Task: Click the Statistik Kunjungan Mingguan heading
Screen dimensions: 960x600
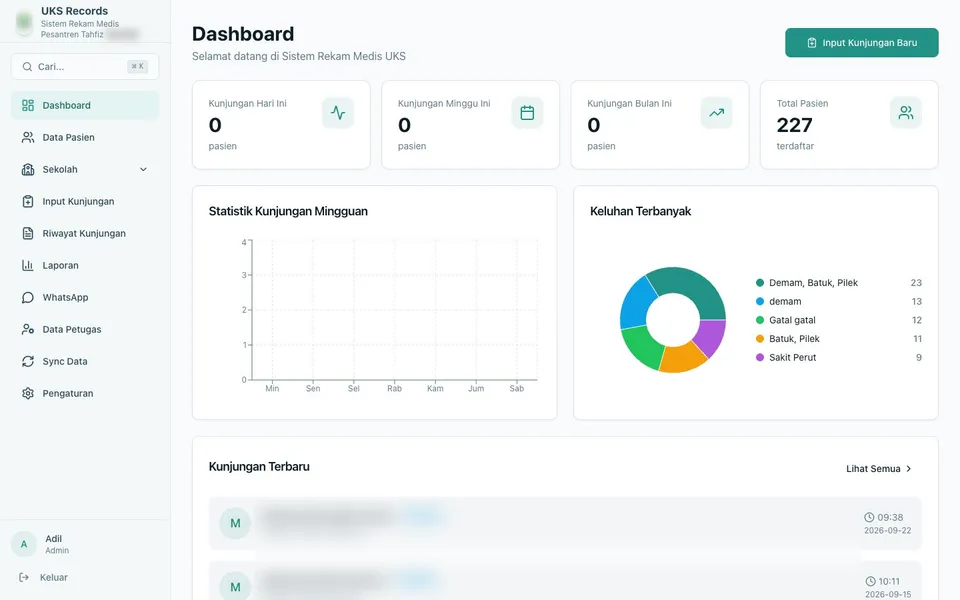Action: click(x=288, y=211)
